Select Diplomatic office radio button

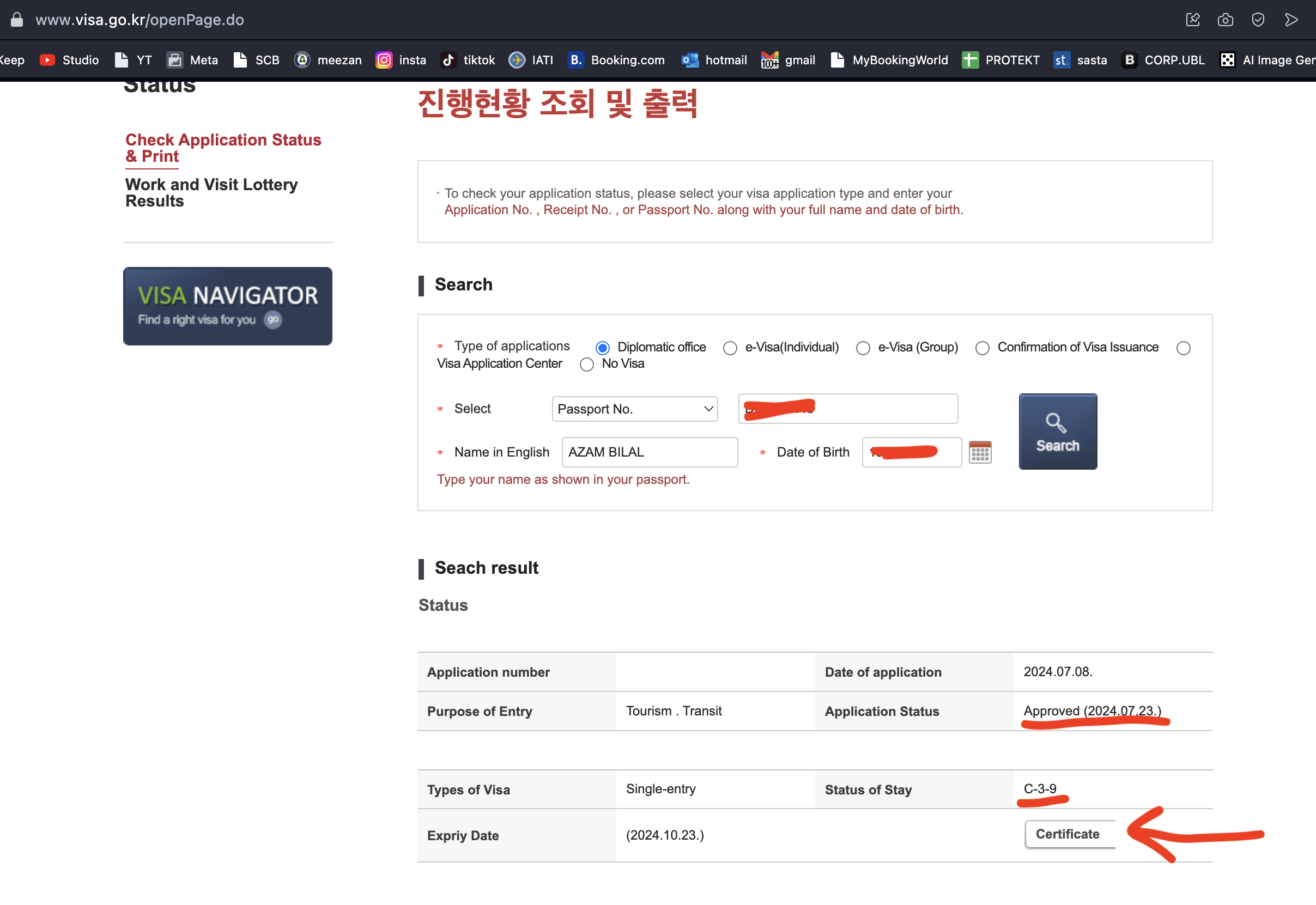coord(602,347)
